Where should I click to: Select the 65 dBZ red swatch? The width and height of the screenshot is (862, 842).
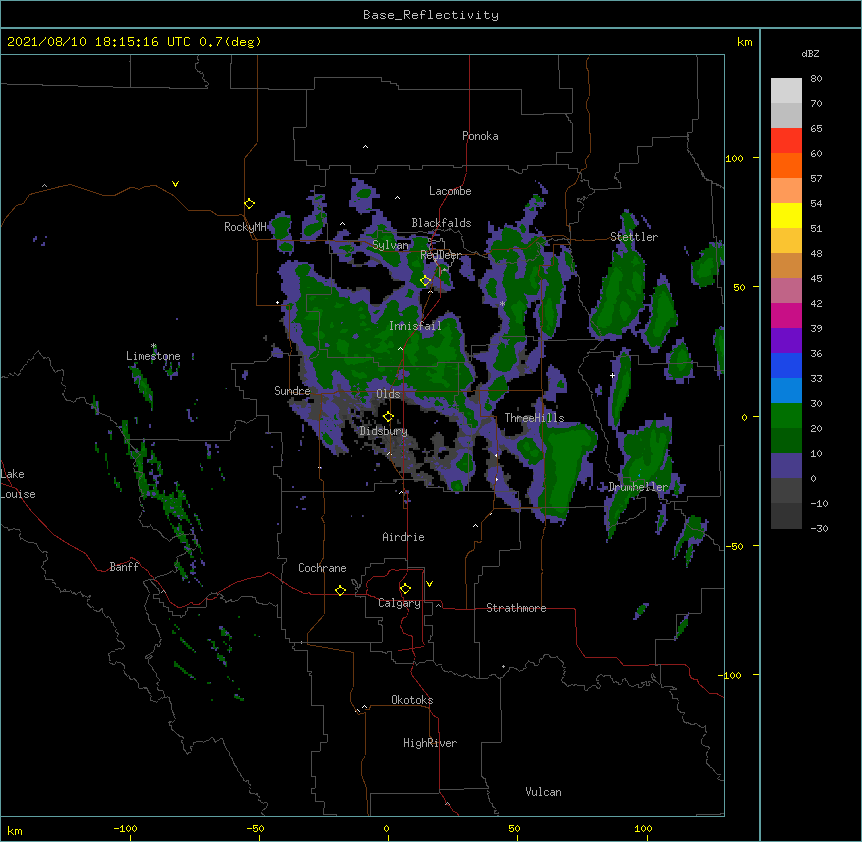(786, 141)
